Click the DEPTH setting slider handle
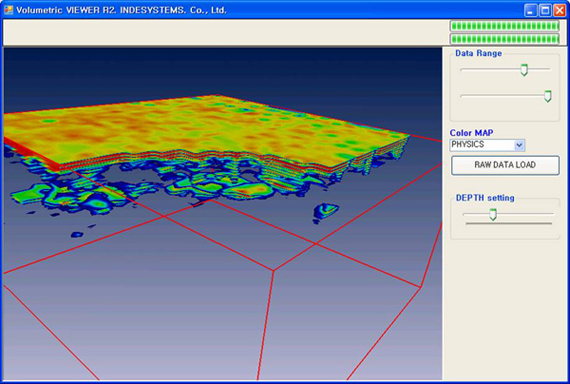This screenshot has height=384, width=570. (x=493, y=215)
